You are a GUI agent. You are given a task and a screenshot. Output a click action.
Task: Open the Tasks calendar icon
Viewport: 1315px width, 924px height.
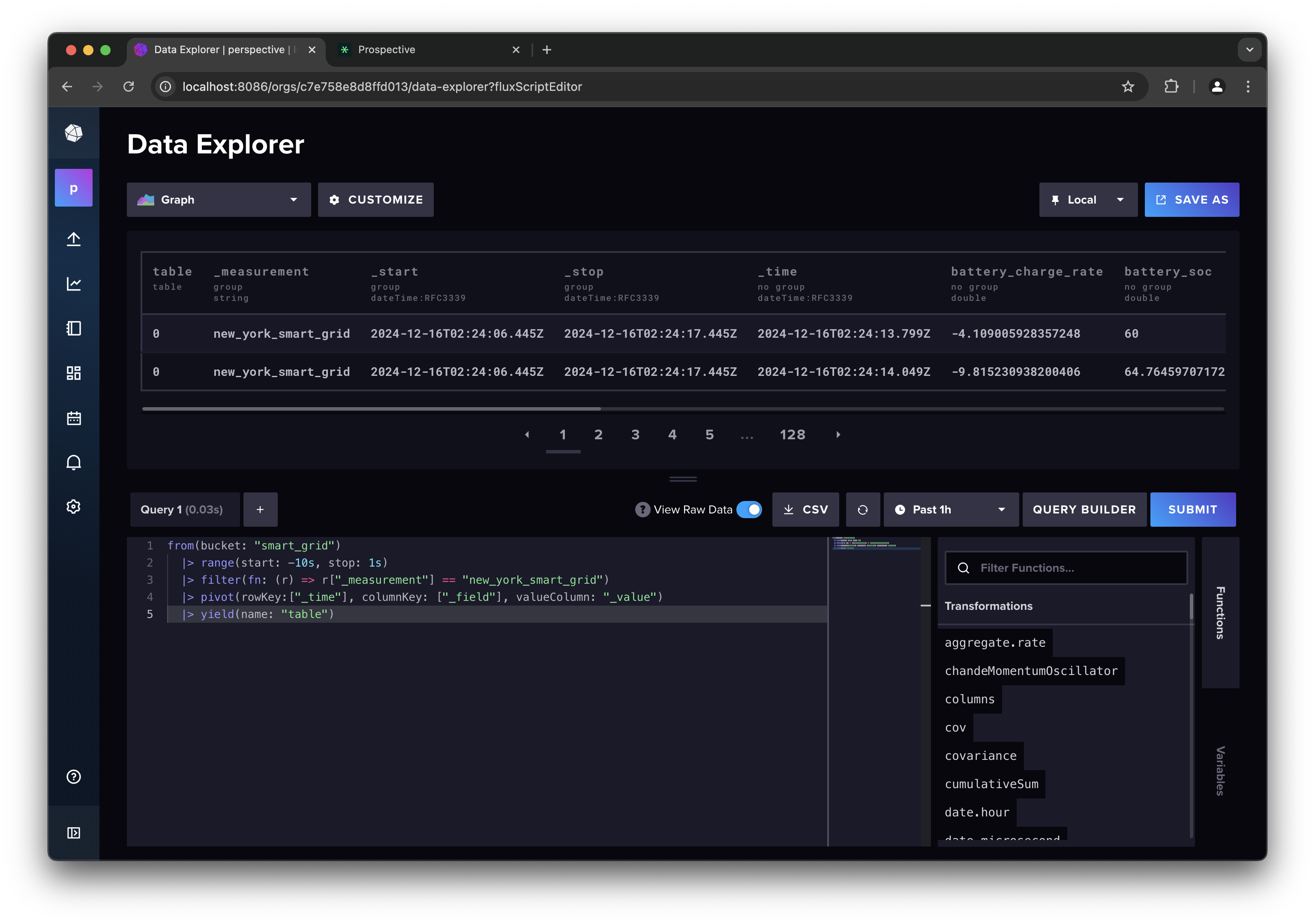coord(73,417)
